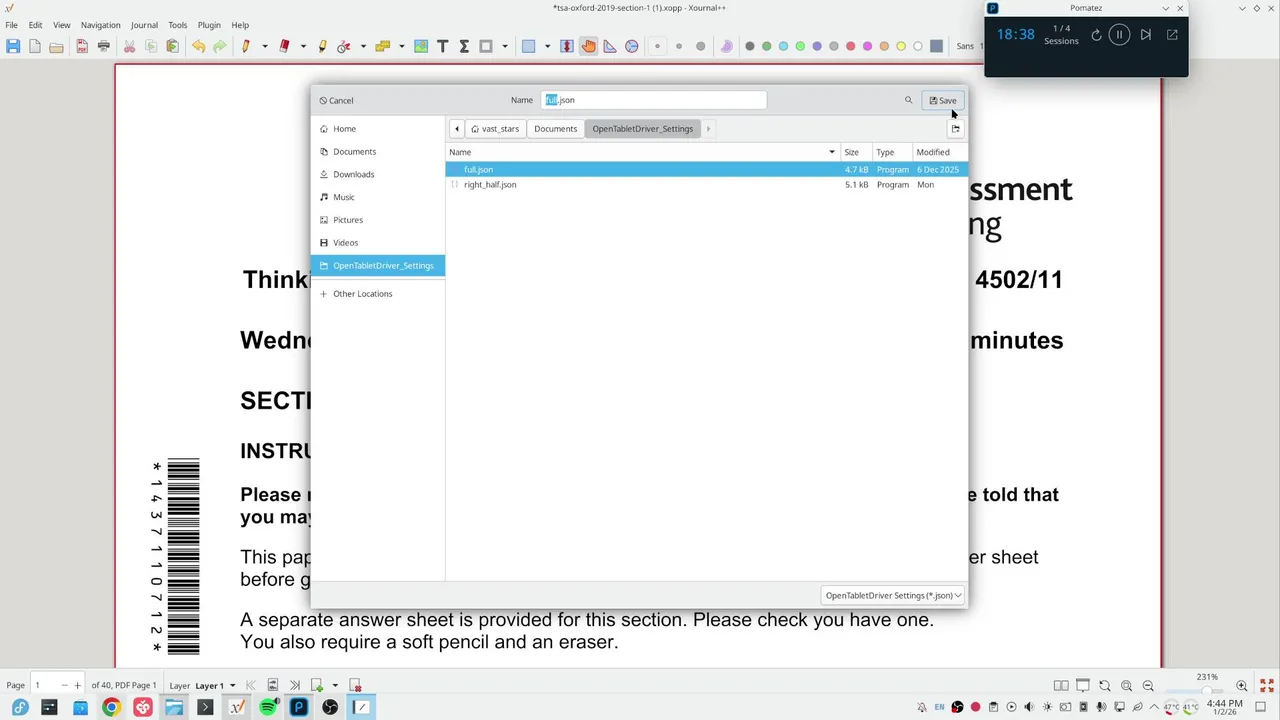Open the pen options dropdown arrow

point(264,46)
